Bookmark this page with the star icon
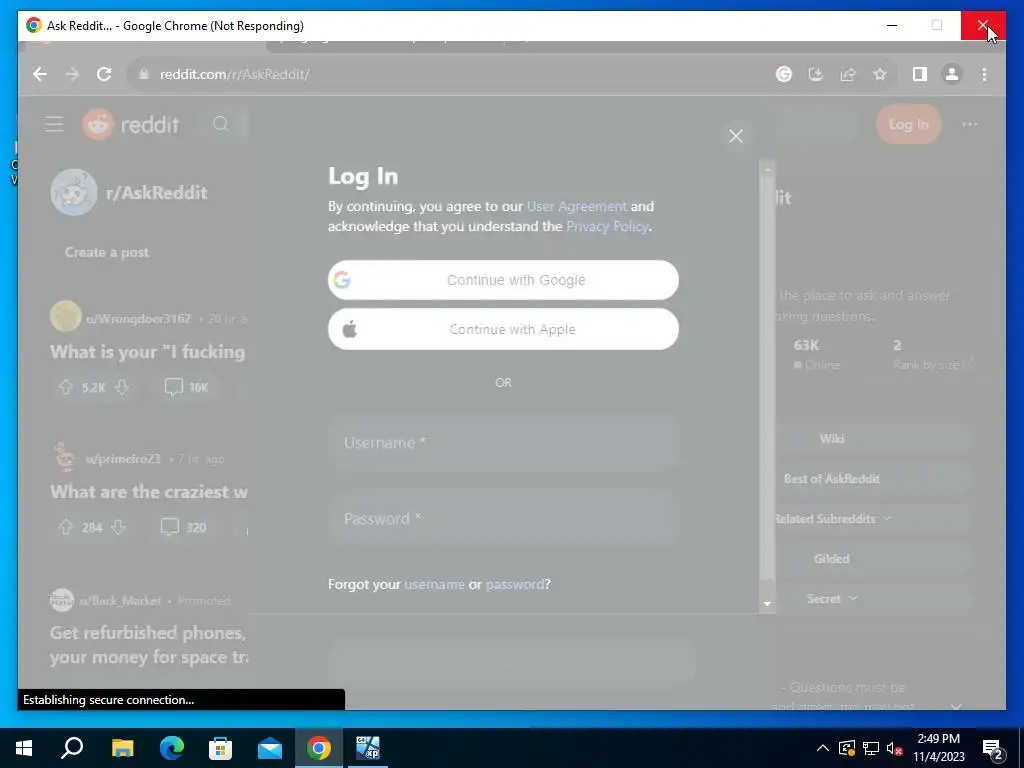Image resolution: width=1024 pixels, height=768 pixels. pyautogui.click(x=880, y=74)
